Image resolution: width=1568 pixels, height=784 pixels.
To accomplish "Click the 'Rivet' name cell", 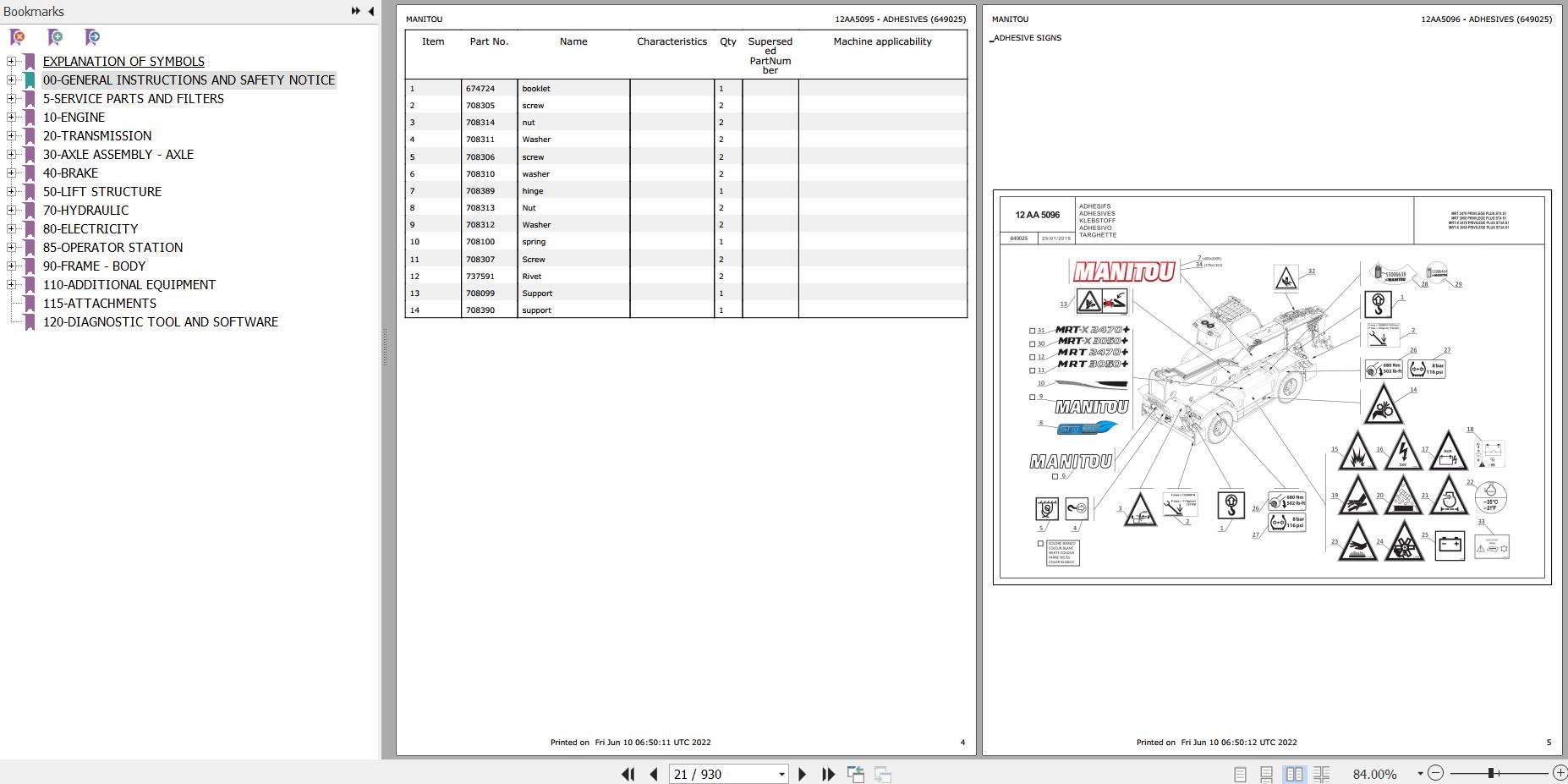I will click(x=532, y=277).
